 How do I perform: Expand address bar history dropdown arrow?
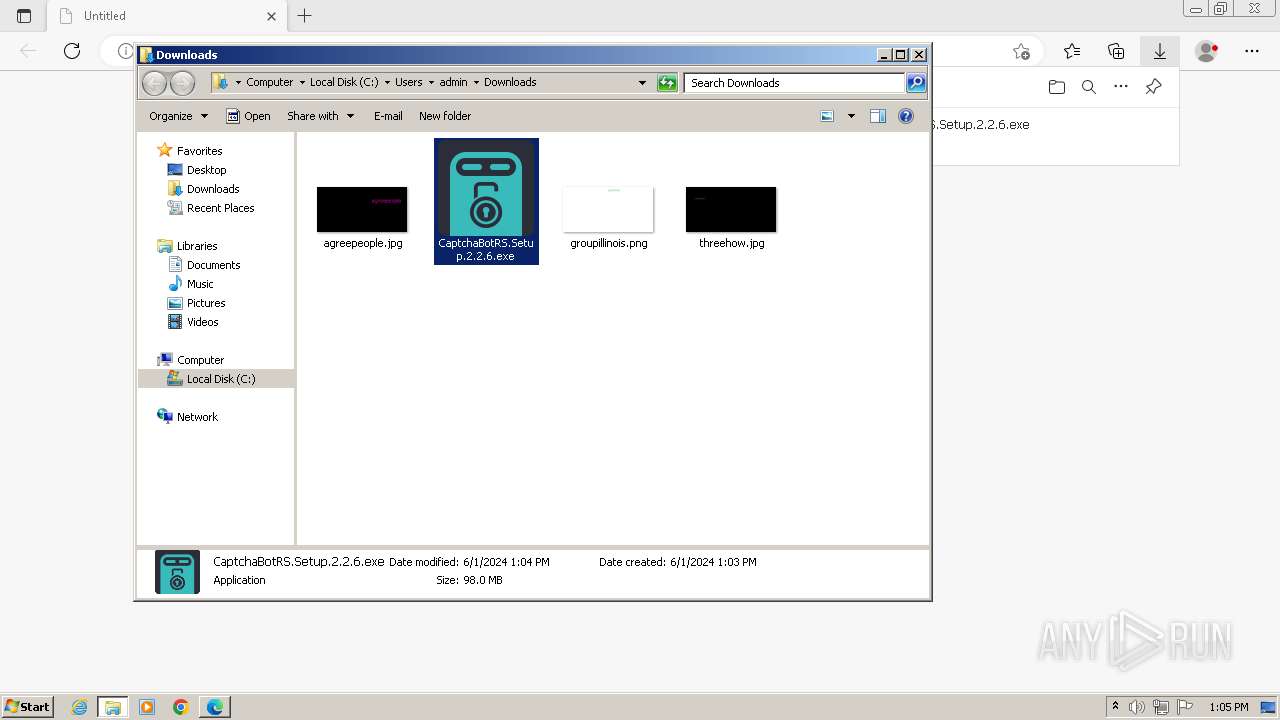(642, 83)
